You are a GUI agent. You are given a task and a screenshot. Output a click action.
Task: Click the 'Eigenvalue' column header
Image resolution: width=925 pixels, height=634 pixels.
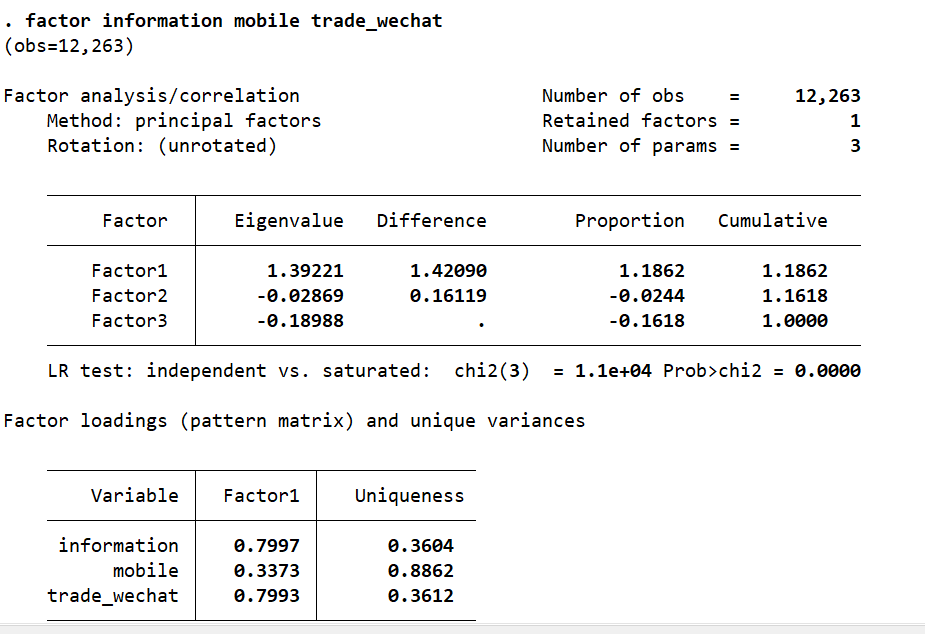[288, 221]
